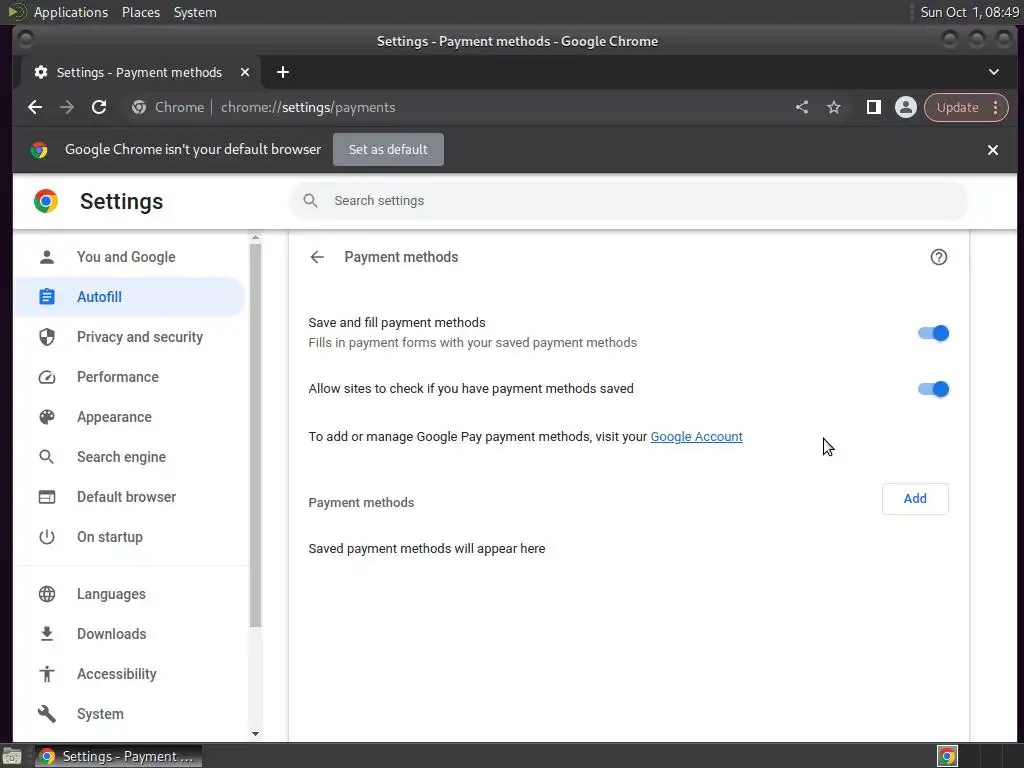Open the Places menu in top panel
The width and height of the screenshot is (1024, 768).
click(141, 12)
